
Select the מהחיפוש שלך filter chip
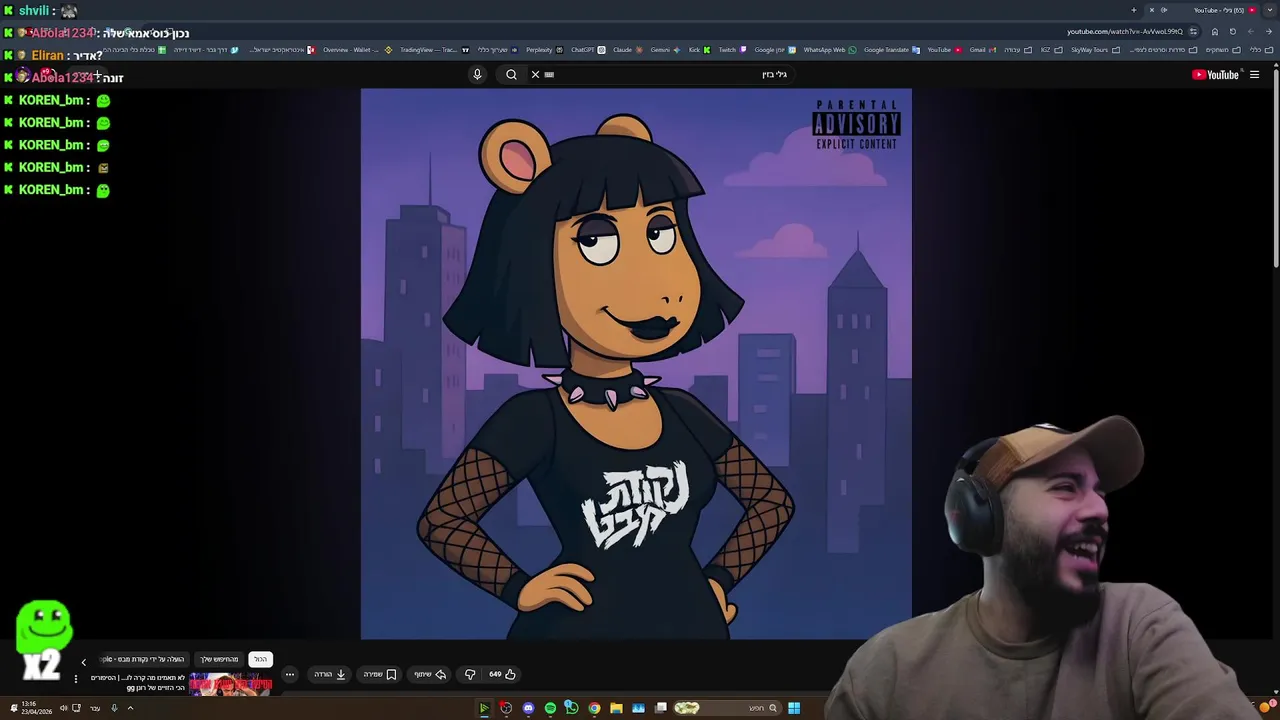pos(220,659)
